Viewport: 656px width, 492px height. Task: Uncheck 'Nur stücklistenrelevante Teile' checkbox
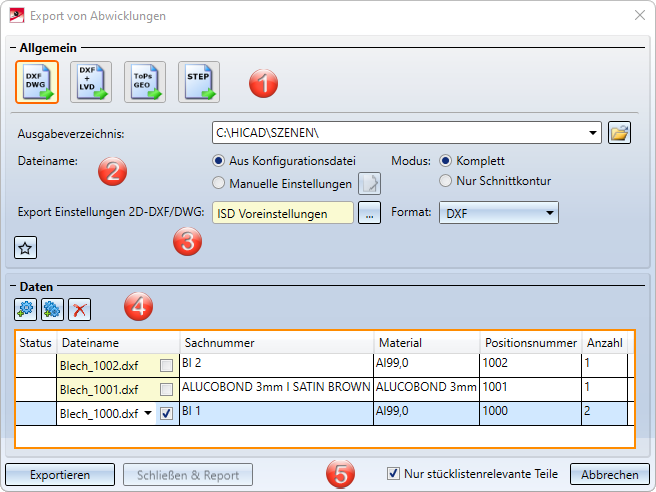pyautogui.click(x=393, y=473)
